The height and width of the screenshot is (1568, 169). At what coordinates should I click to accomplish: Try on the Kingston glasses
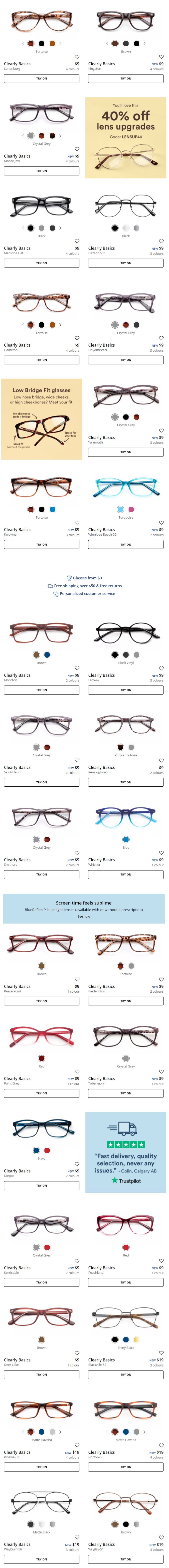[126, 79]
